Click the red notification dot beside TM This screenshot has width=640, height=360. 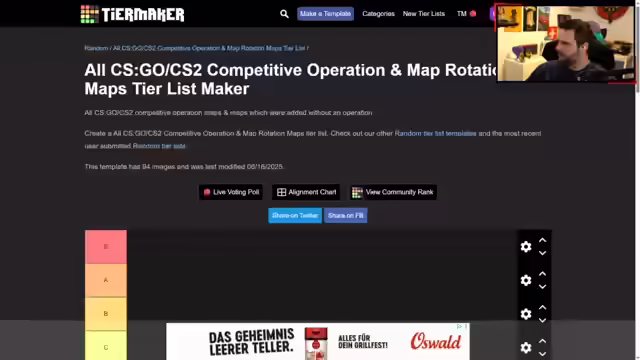[x=473, y=13]
